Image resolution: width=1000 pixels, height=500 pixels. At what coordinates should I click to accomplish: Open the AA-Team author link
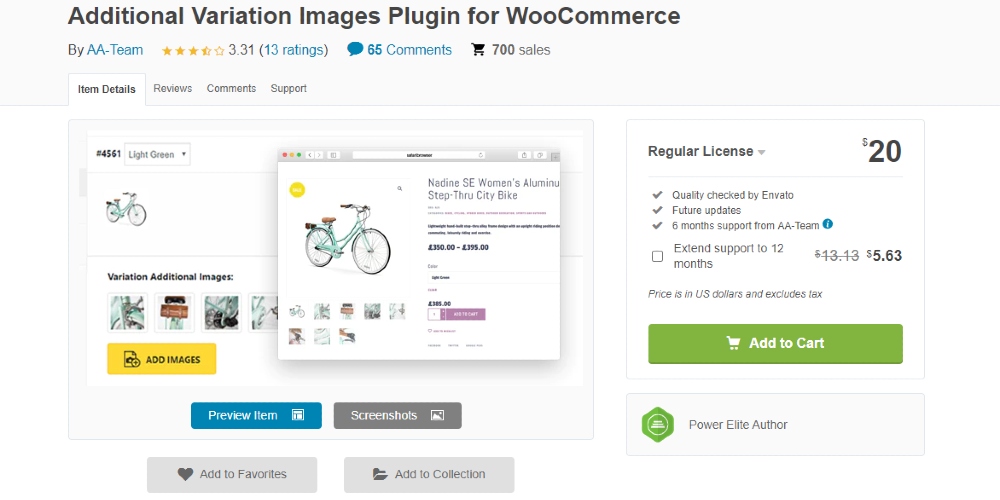[115, 50]
